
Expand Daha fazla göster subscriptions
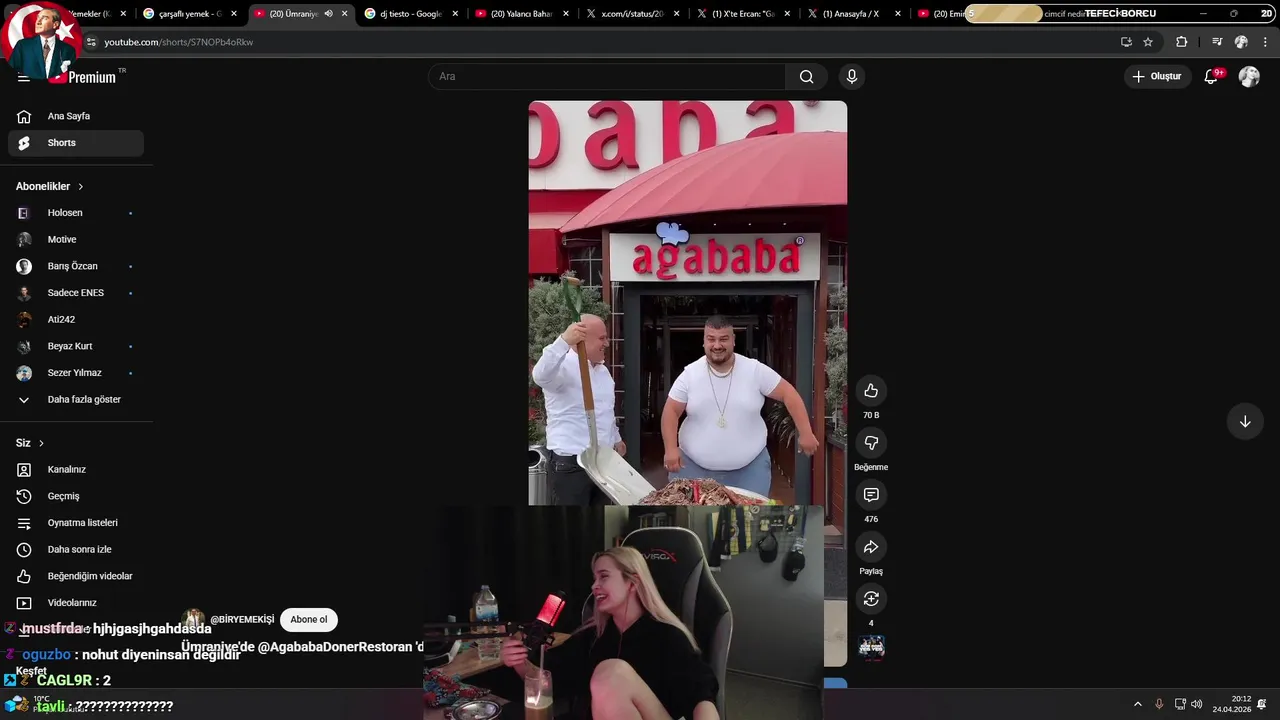pyautogui.click(x=76, y=400)
